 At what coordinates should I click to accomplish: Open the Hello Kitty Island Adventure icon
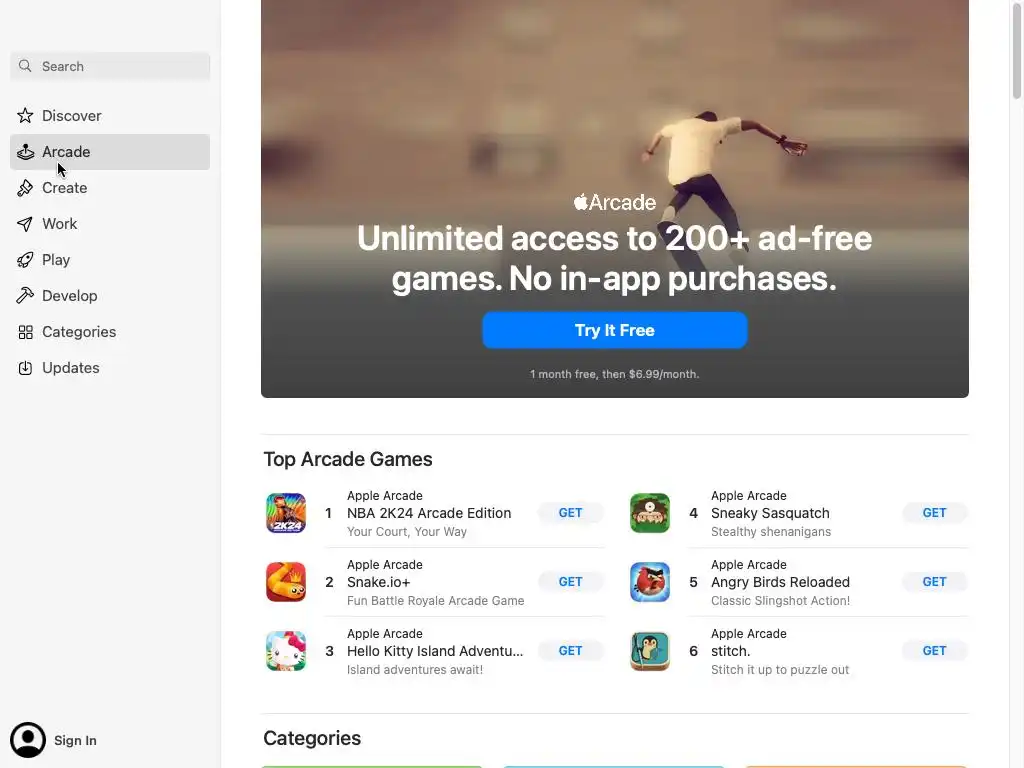[x=286, y=651]
